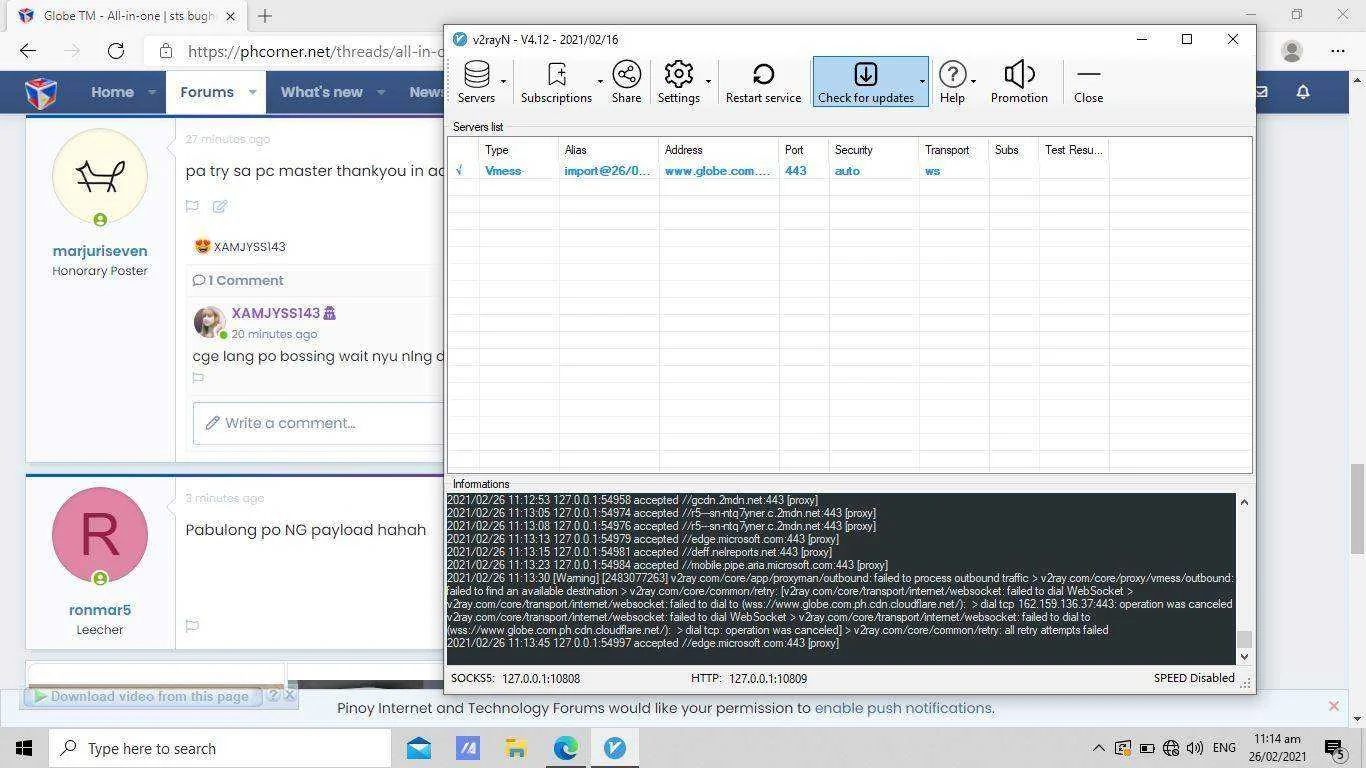Click the Promotion megaphone button
Image resolution: width=1366 pixels, height=768 pixels.
point(1019,82)
